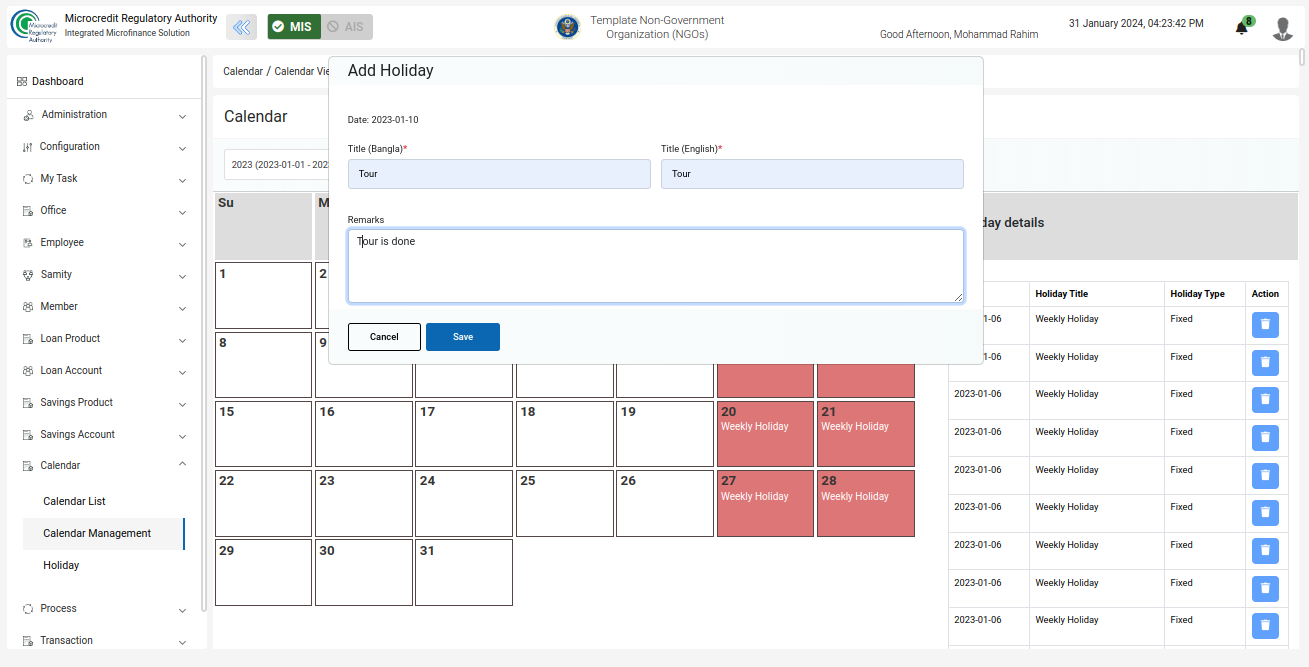This screenshot has width=1309, height=667.
Task: Click the Administration sidebar icon
Action: point(28,115)
